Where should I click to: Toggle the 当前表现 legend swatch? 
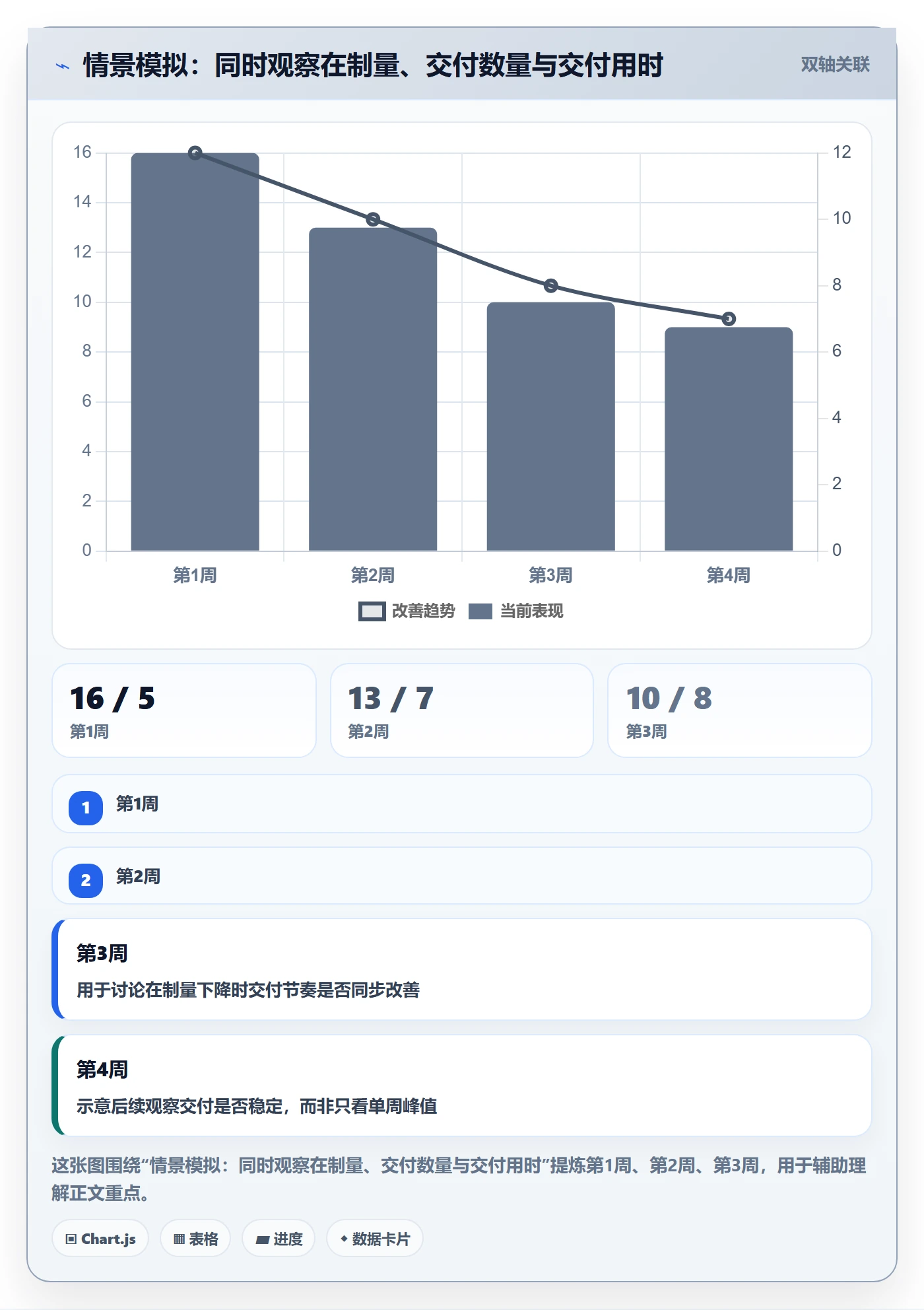tap(480, 611)
